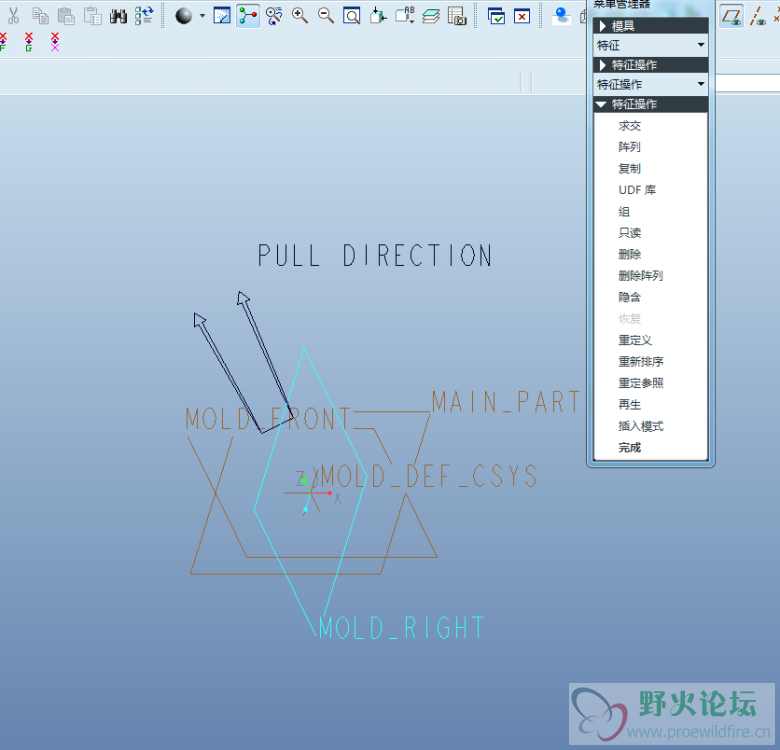Choose 插入模式 option
This screenshot has width=780, height=750.
point(641,426)
